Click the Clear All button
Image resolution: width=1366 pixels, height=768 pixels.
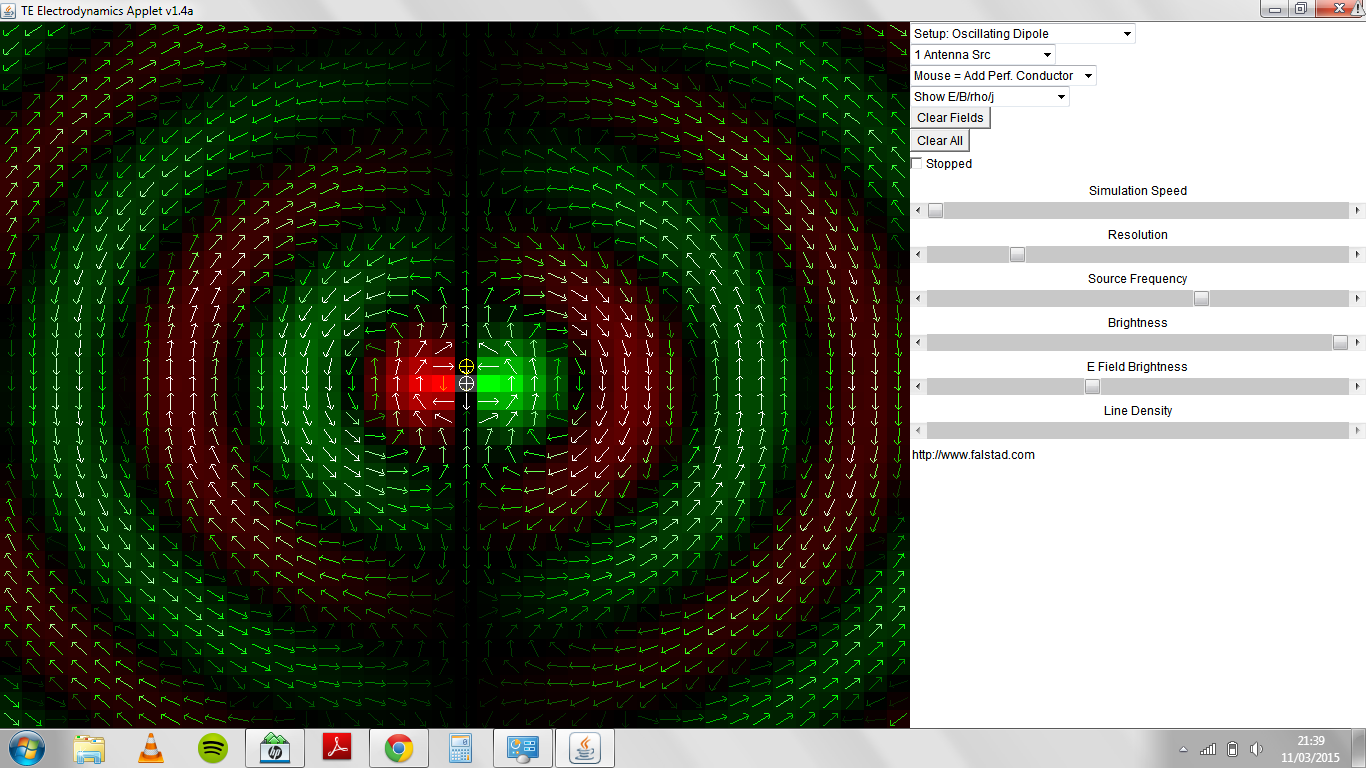click(x=940, y=141)
